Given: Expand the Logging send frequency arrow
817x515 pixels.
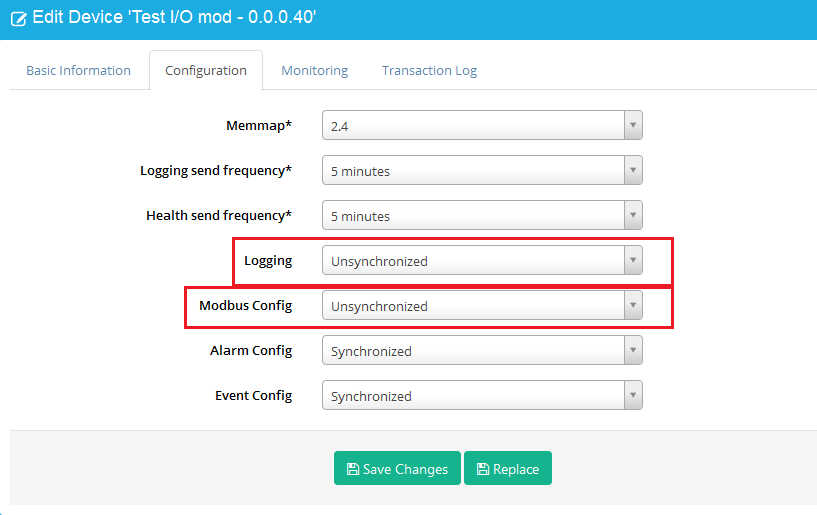Looking at the screenshot, I should (x=633, y=170).
